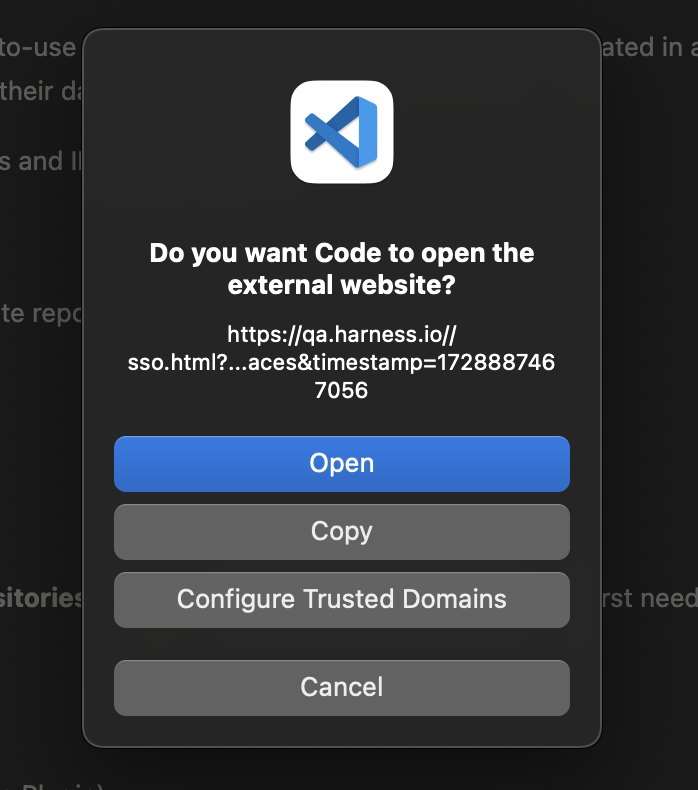Click the "external website?" heading line
This screenshot has height=790, width=698.
click(342, 286)
